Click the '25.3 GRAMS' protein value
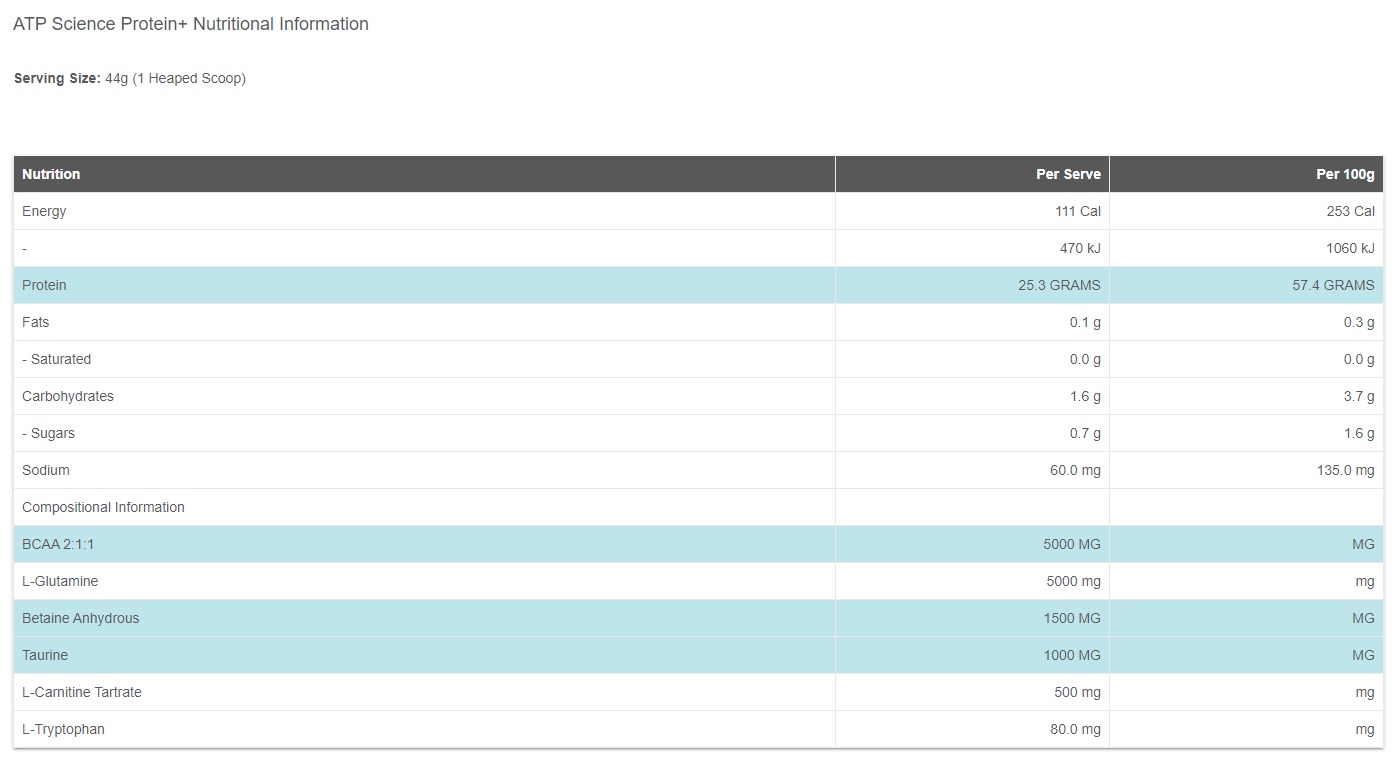The height and width of the screenshot is (761, 1395). click(1059, 285)
